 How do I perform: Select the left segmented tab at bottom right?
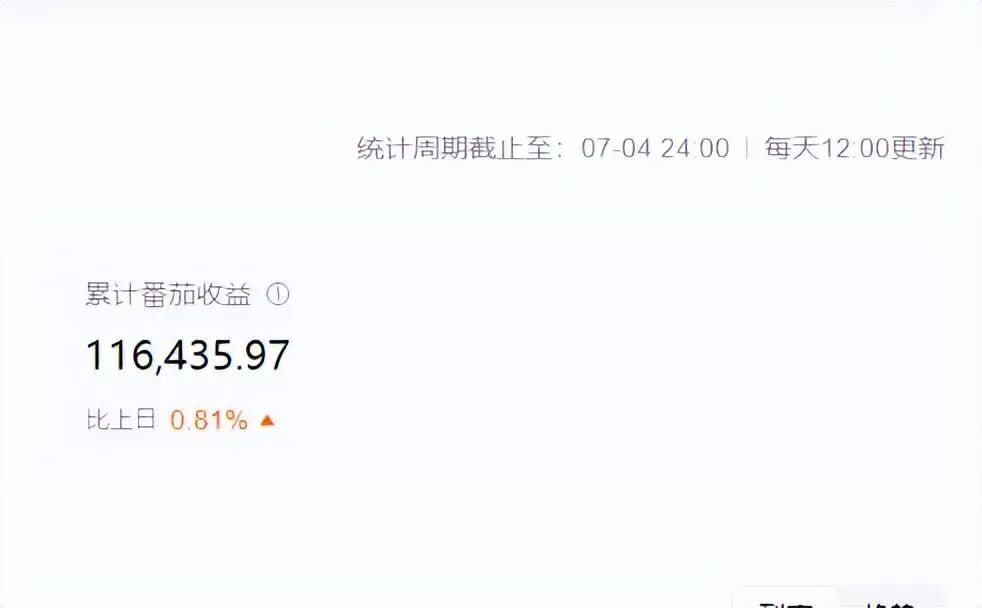786,599
